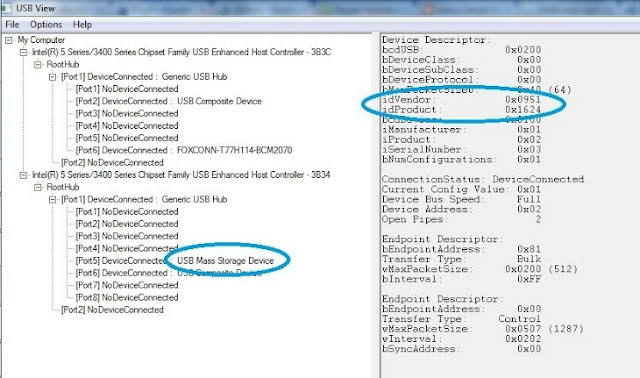Screen dimensions: 640x378
Task: Collapse the second RootHub expander
Action: (38, 187)
